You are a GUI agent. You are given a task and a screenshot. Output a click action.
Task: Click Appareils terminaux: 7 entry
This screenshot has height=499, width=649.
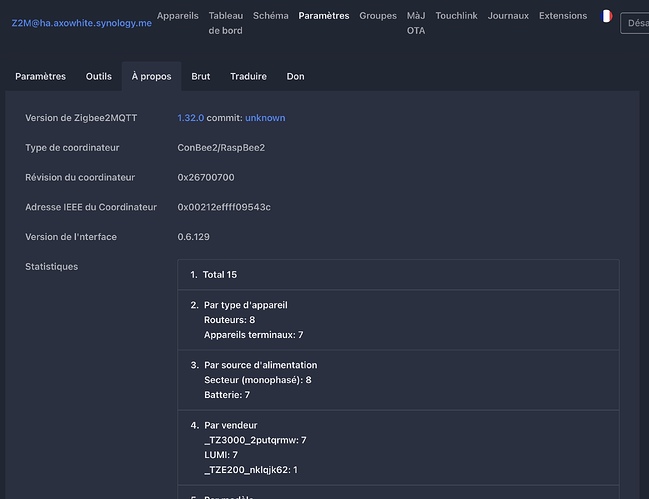pyautogui.click(x=254, y=335)
